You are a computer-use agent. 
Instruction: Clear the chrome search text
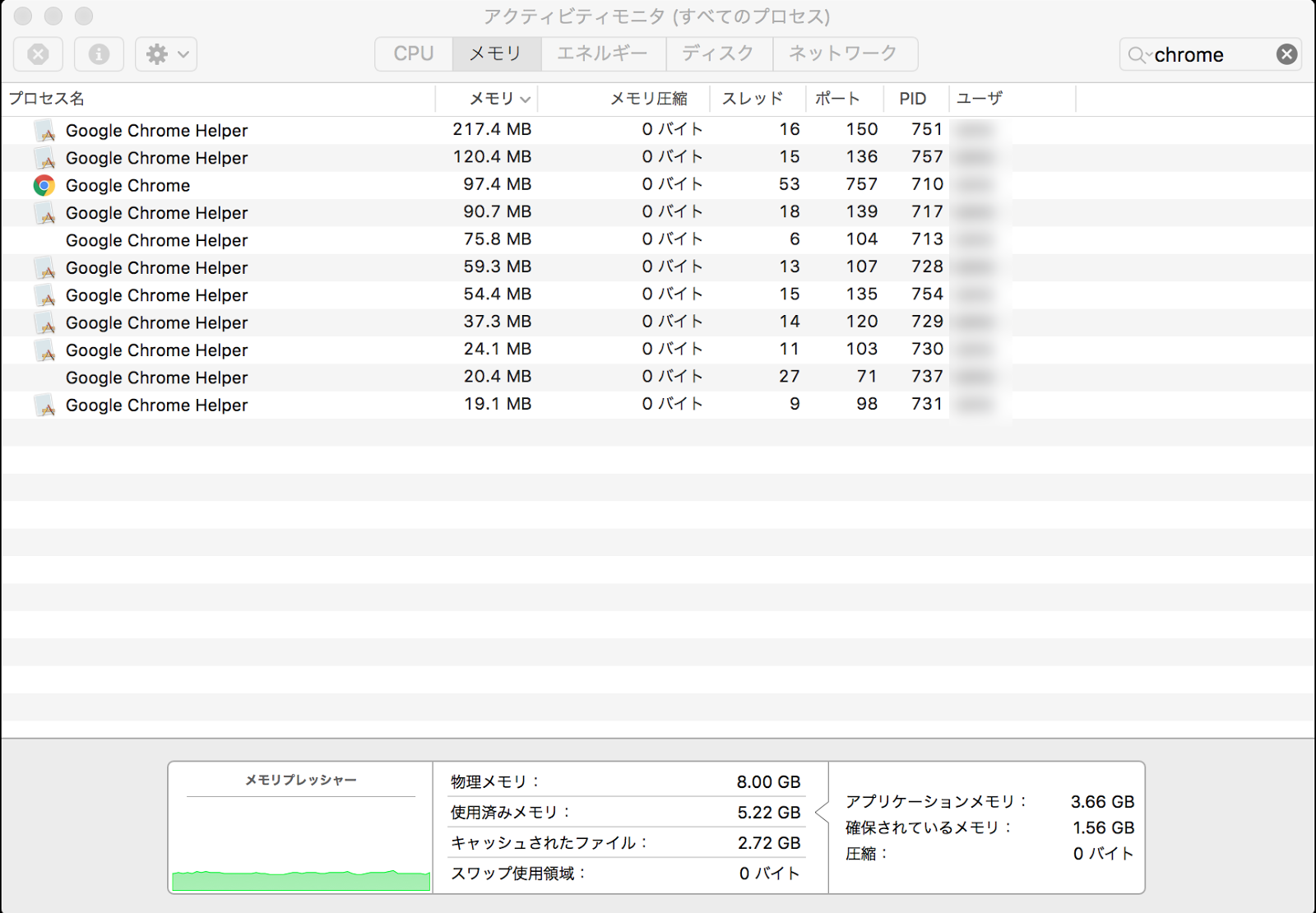click(x=1286, y=54)
